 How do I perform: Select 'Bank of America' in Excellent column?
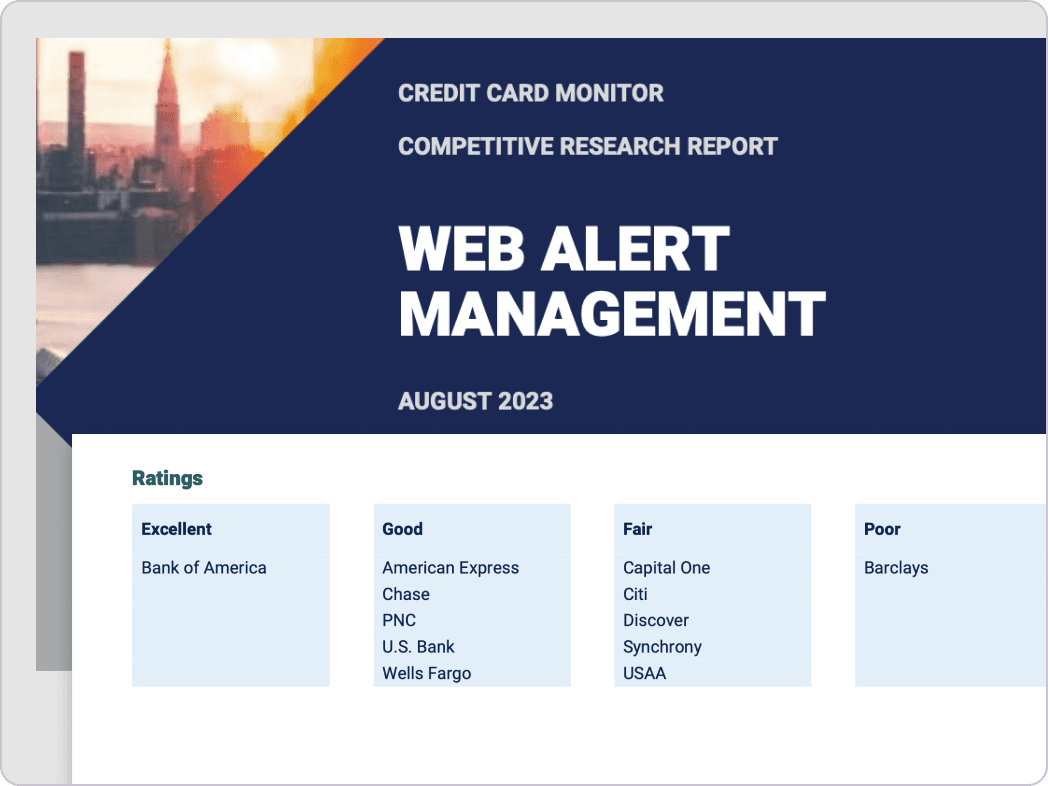[x=204, y=567]
